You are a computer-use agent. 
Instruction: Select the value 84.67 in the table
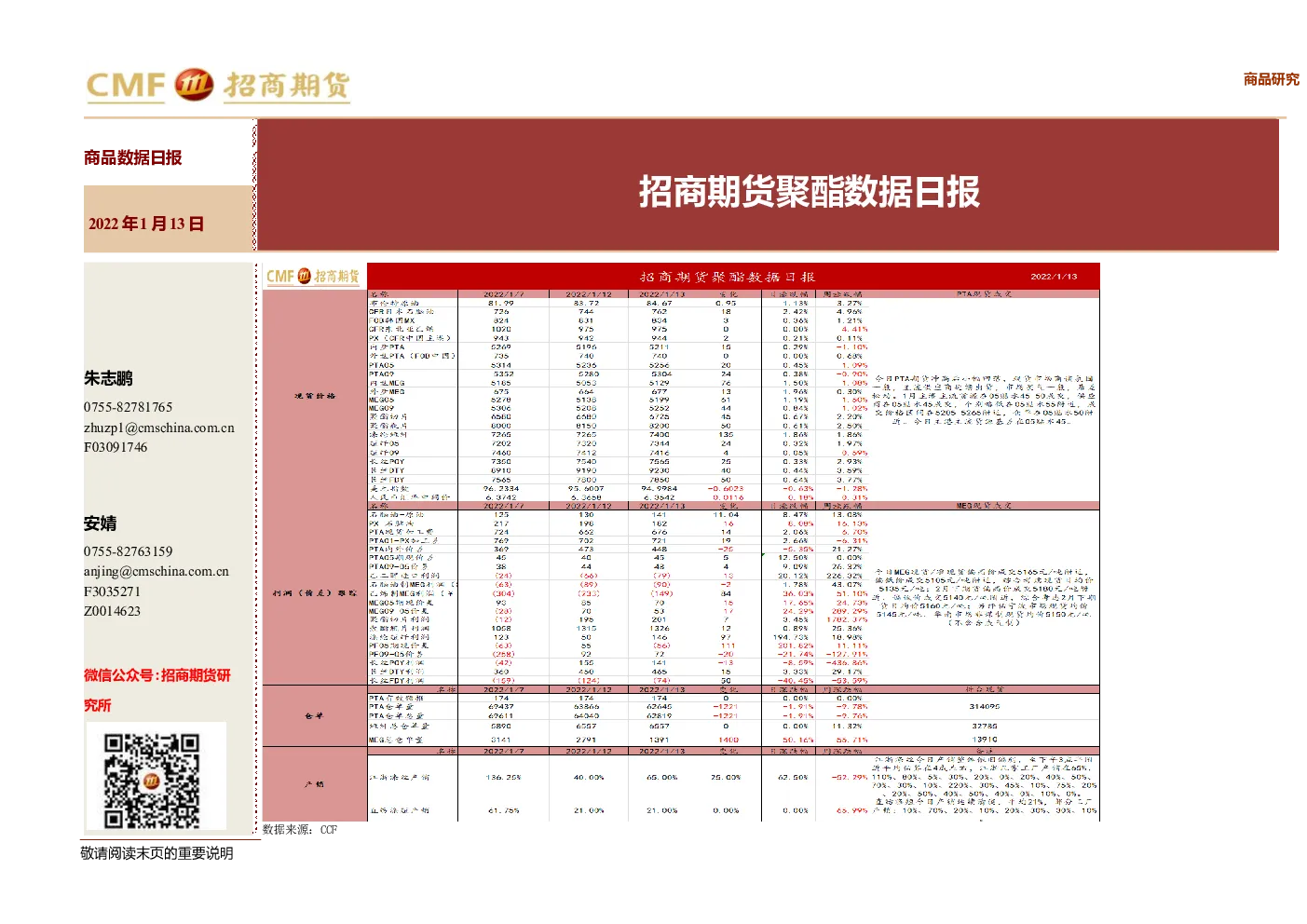tap(659, 303)
